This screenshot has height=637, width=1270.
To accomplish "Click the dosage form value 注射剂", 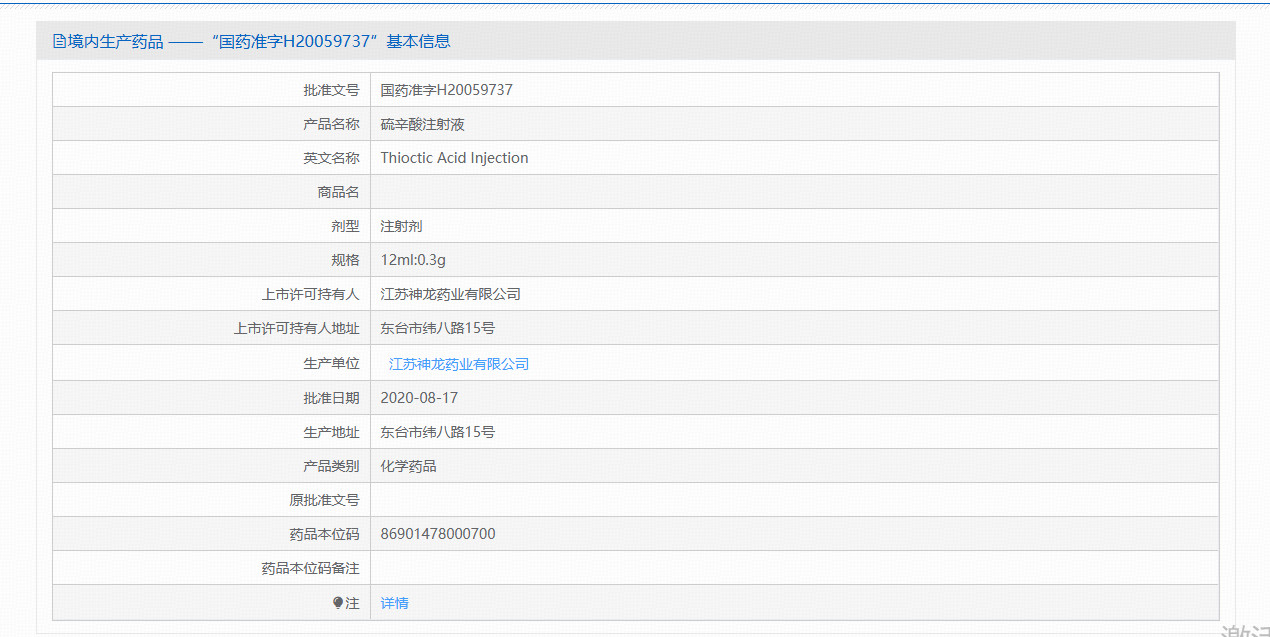I will [x=401, y=226].
